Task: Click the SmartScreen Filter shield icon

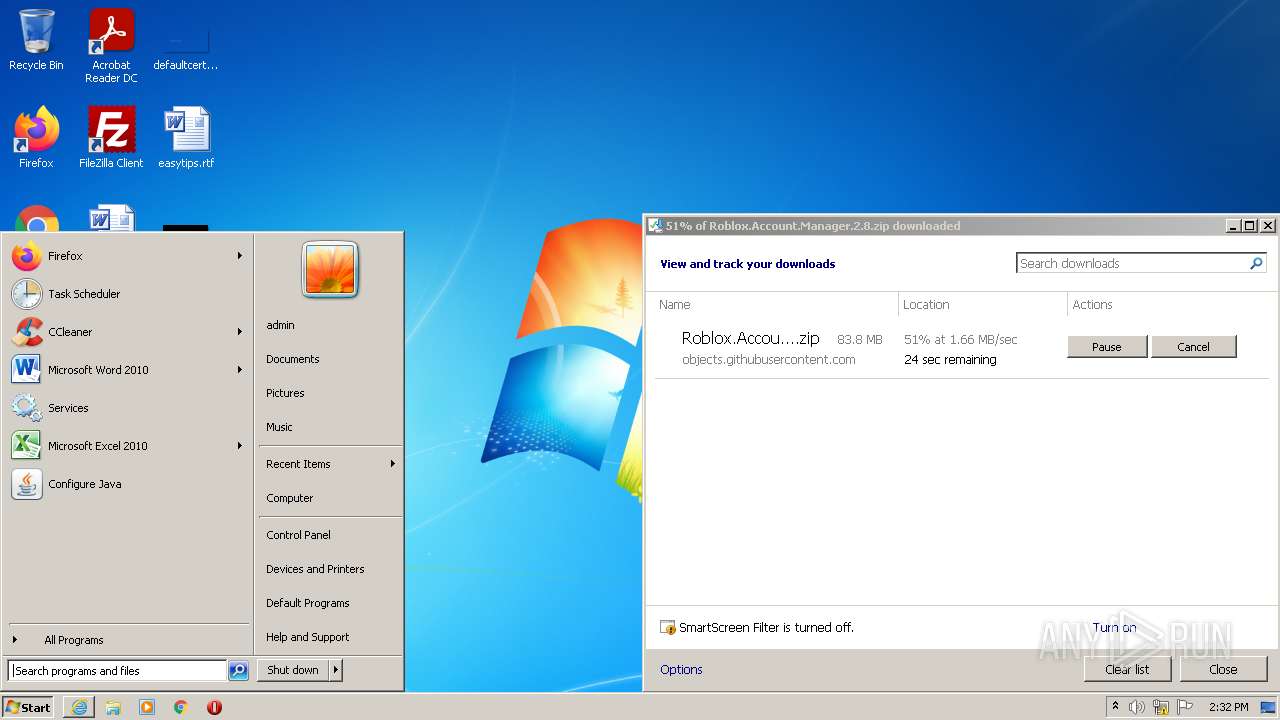Action: click(x=668, y=628)
